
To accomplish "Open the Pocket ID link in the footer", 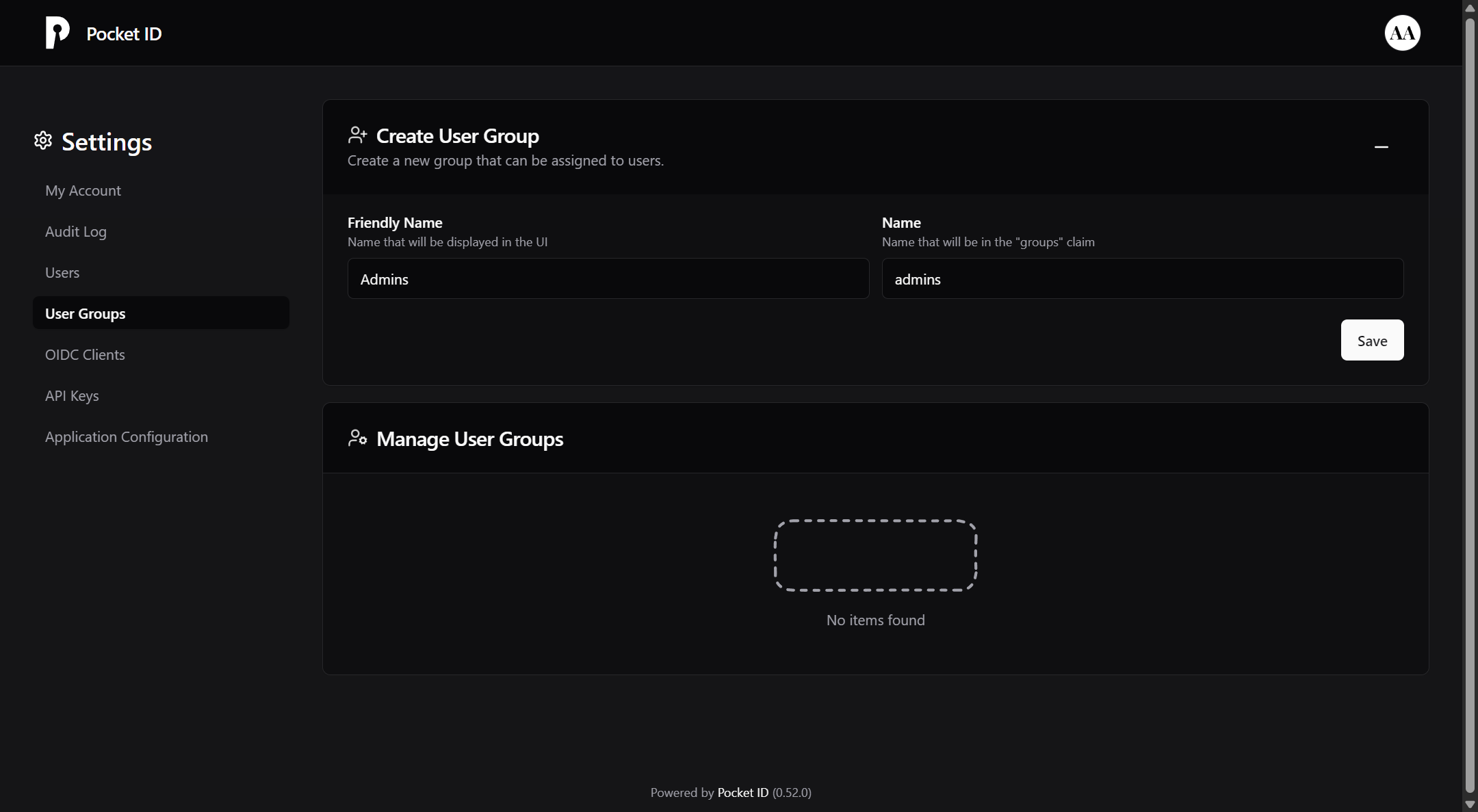I will 743,792.
